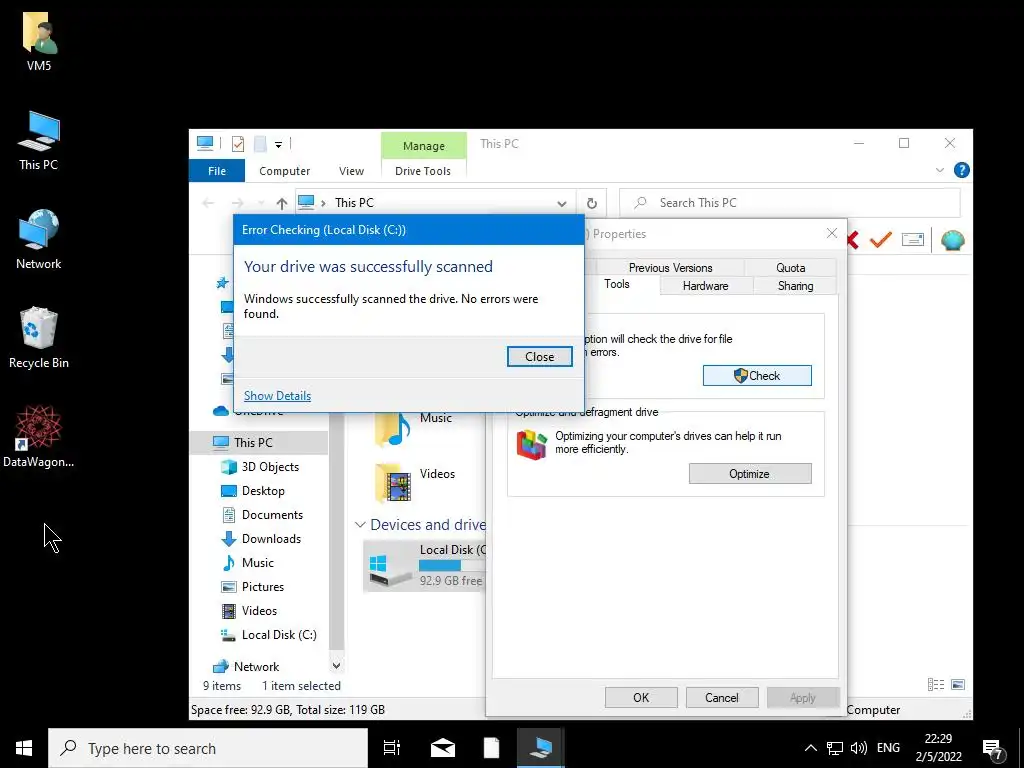This screenshot has height=768, width=1024.
Task: Open the Computer ribbon tab
Action: click(x=284, y=171)
